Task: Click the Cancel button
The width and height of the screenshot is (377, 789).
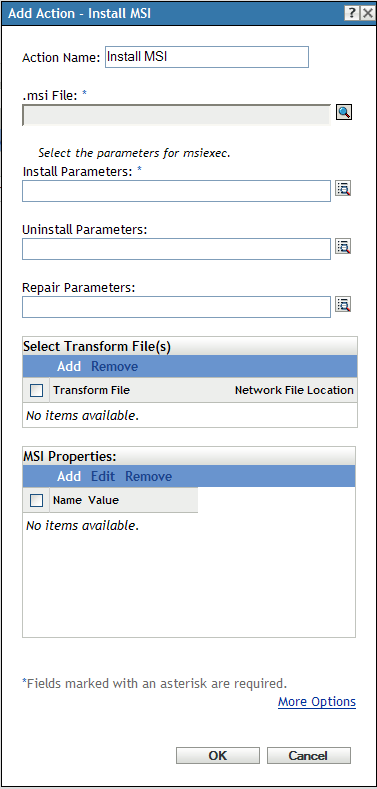Action: tap(309, 755)
